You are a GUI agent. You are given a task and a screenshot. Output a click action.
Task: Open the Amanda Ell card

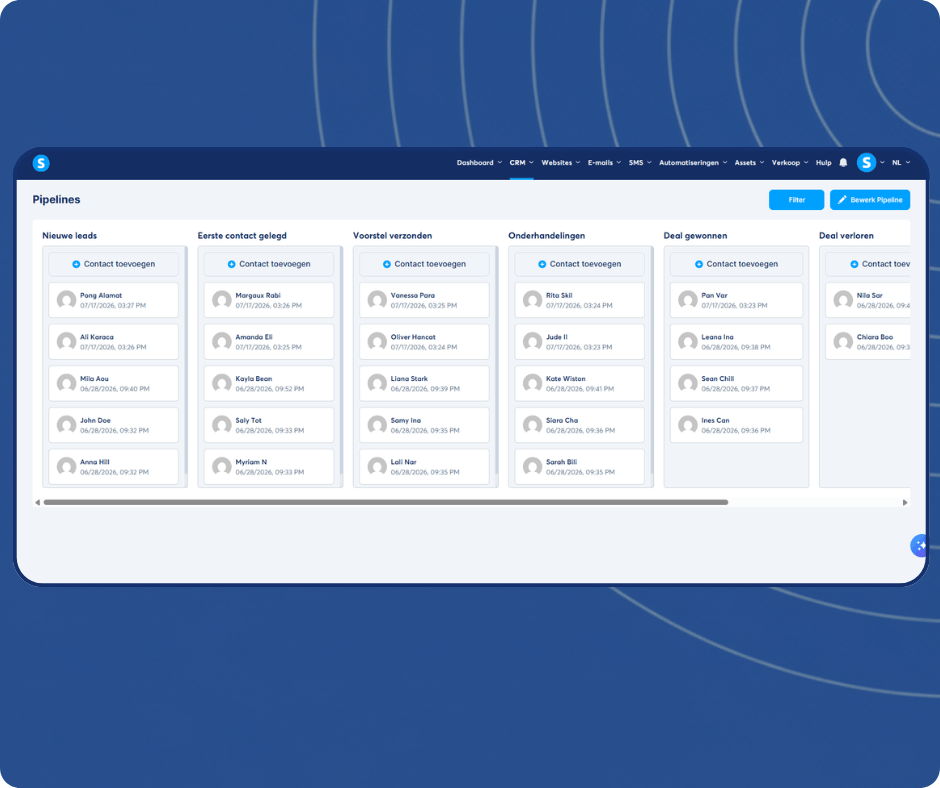(x=269, y=342)
